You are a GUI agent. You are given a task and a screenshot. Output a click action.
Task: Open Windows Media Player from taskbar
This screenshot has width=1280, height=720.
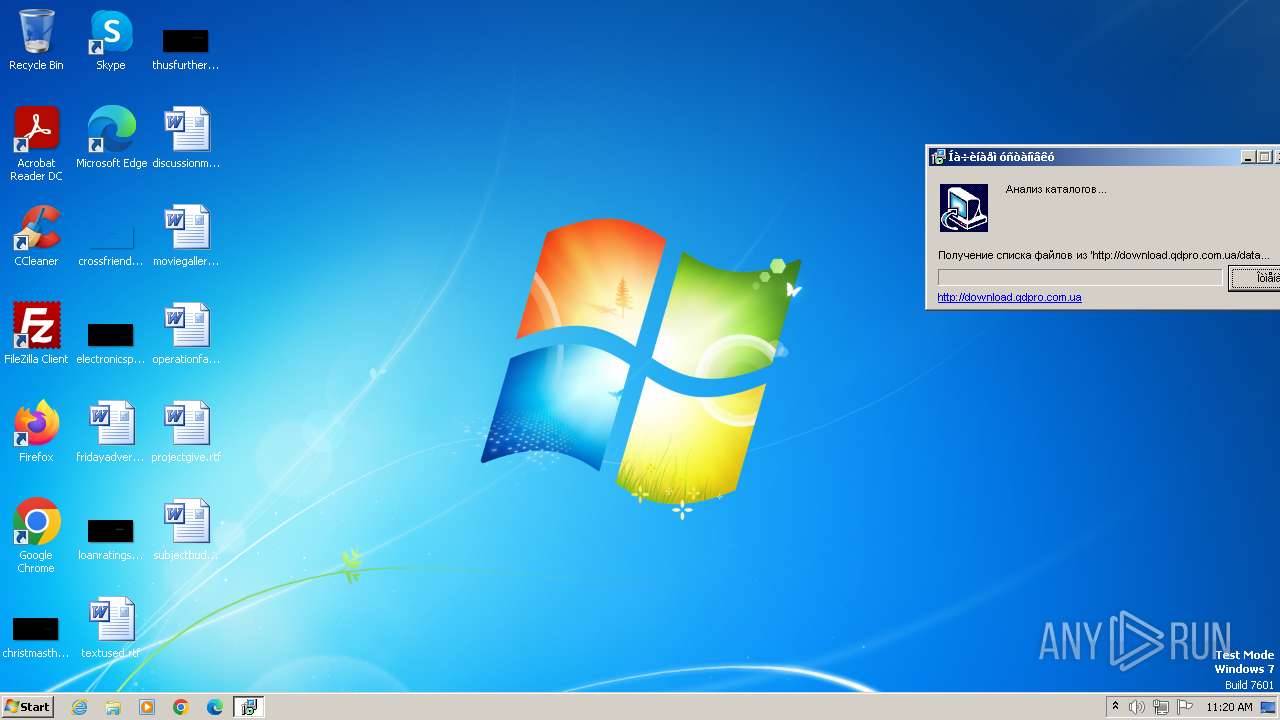click(x=147, y=707)
